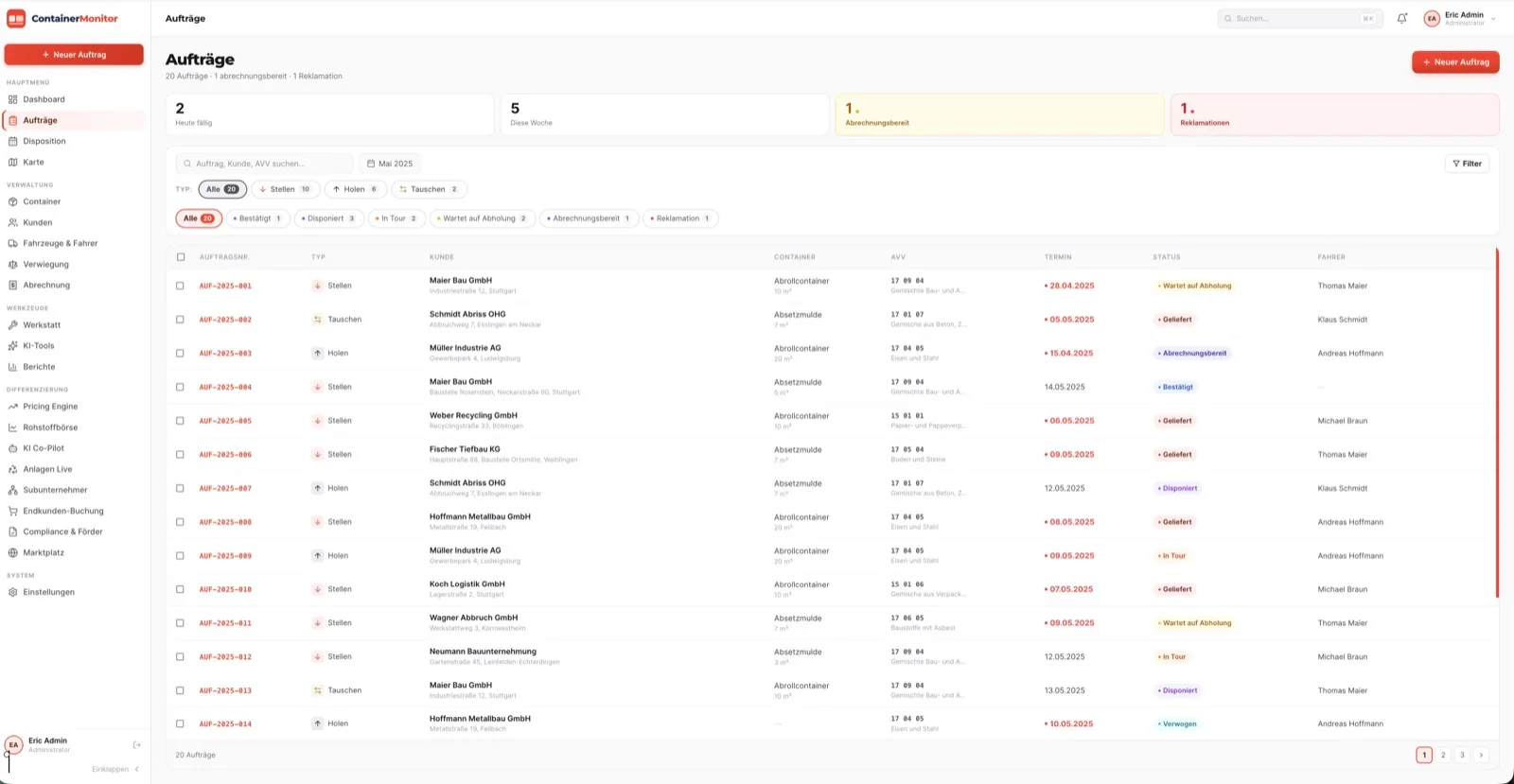Tick the checkbox for AUF-2025-001
This screenshot has width=1514, height=784.
pyautogui.click(x=180, y=286)
